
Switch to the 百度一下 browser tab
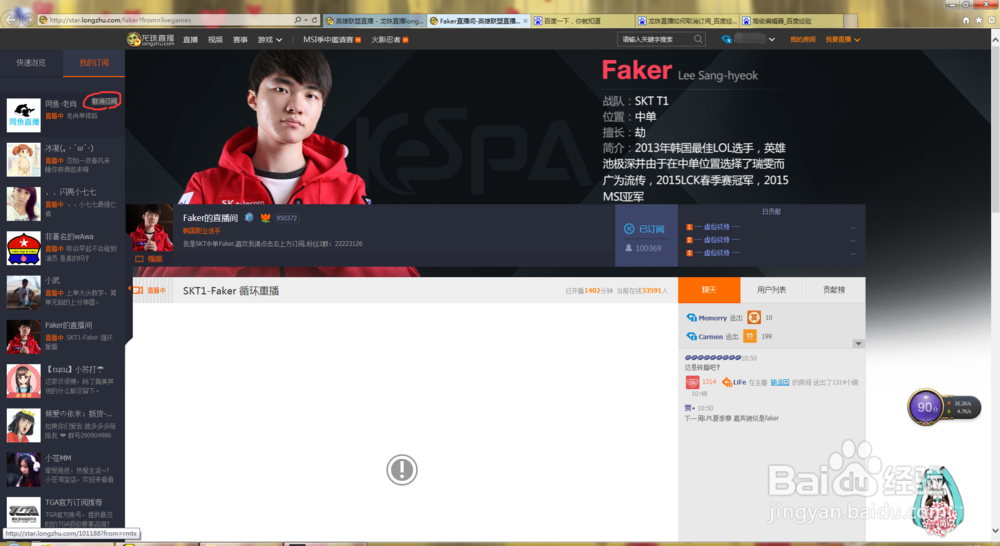(x=583, y=21)
